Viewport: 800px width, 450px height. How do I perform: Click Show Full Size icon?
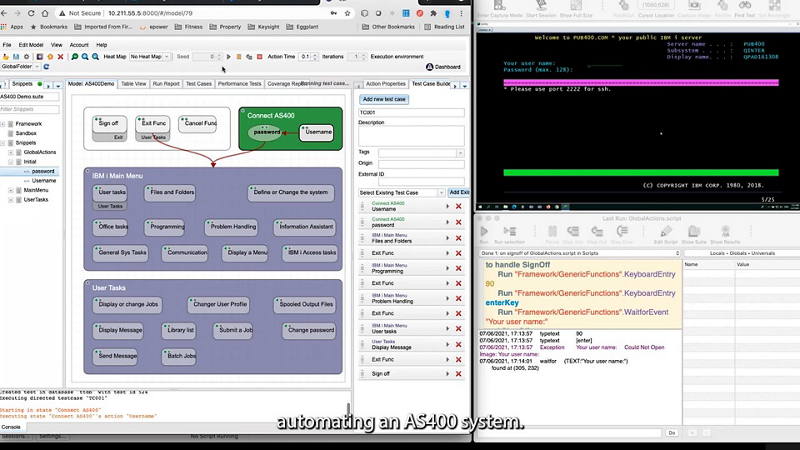[x=576, y=6]
